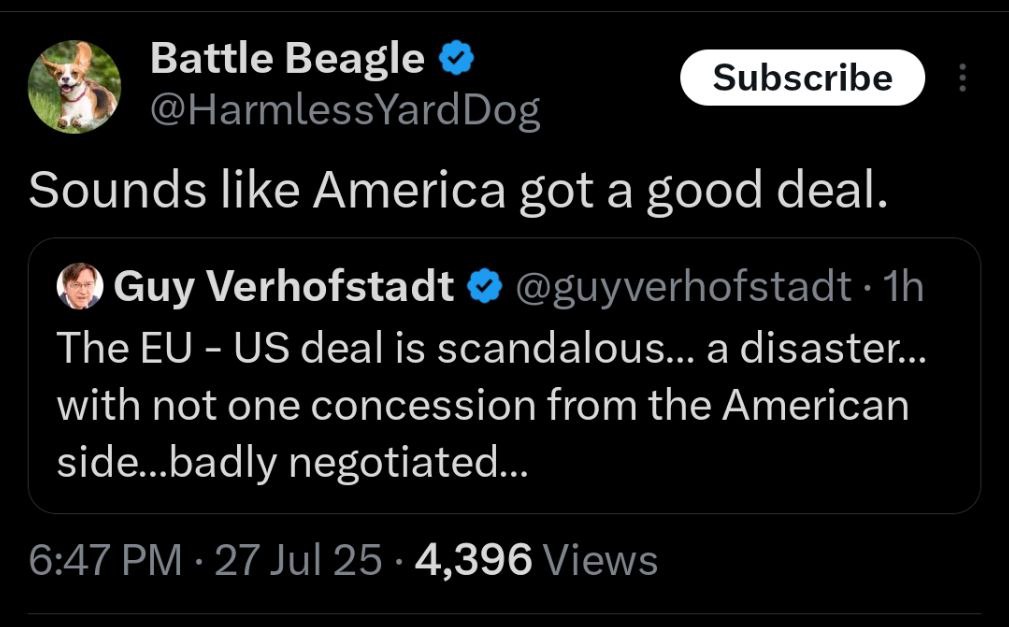Open the three-dot more options menu
Screen dimensions: 1009x627
pyautogui.click(x=962, y=78)
